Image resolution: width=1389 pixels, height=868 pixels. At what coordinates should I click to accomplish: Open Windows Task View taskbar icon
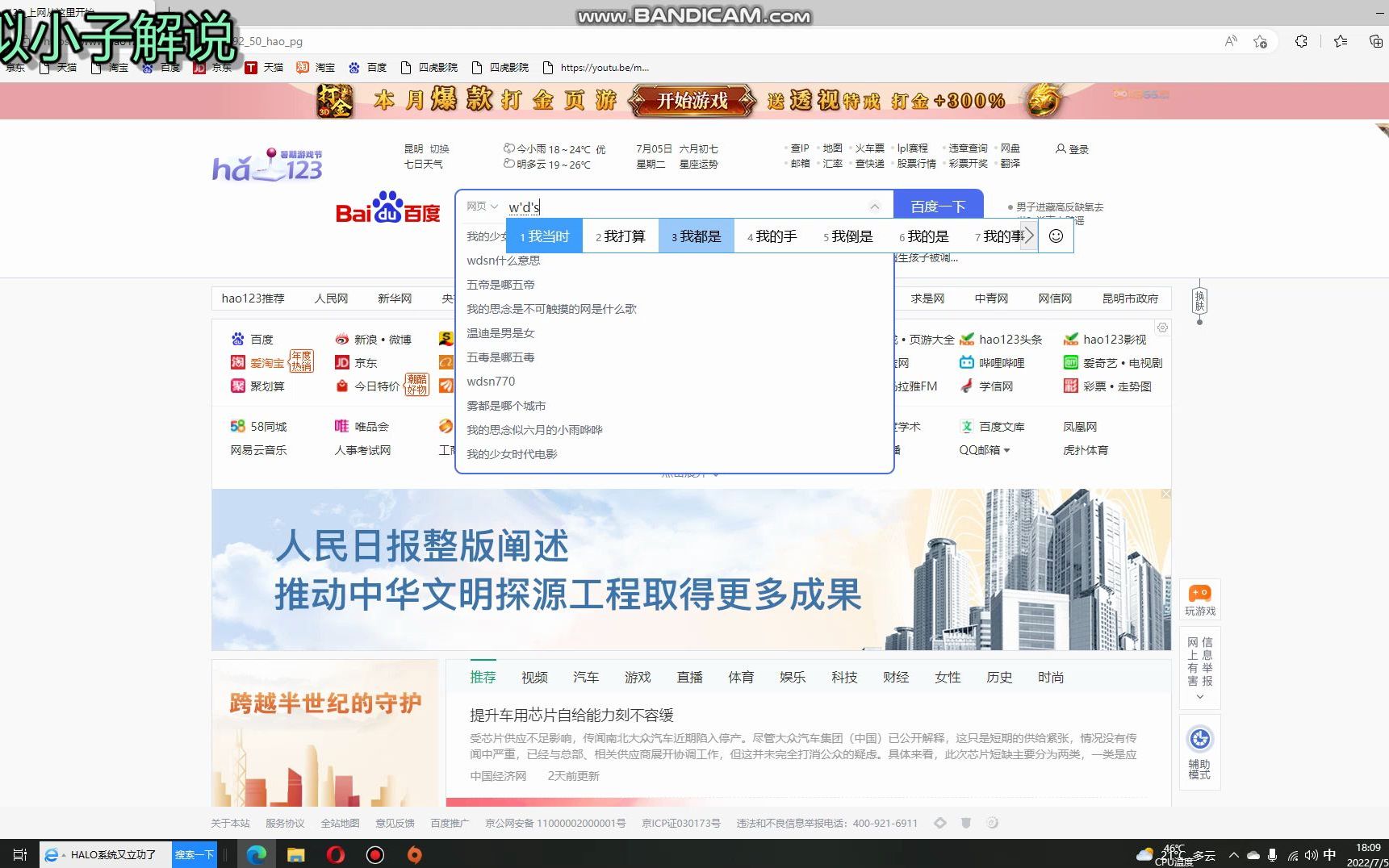[20, 855]
